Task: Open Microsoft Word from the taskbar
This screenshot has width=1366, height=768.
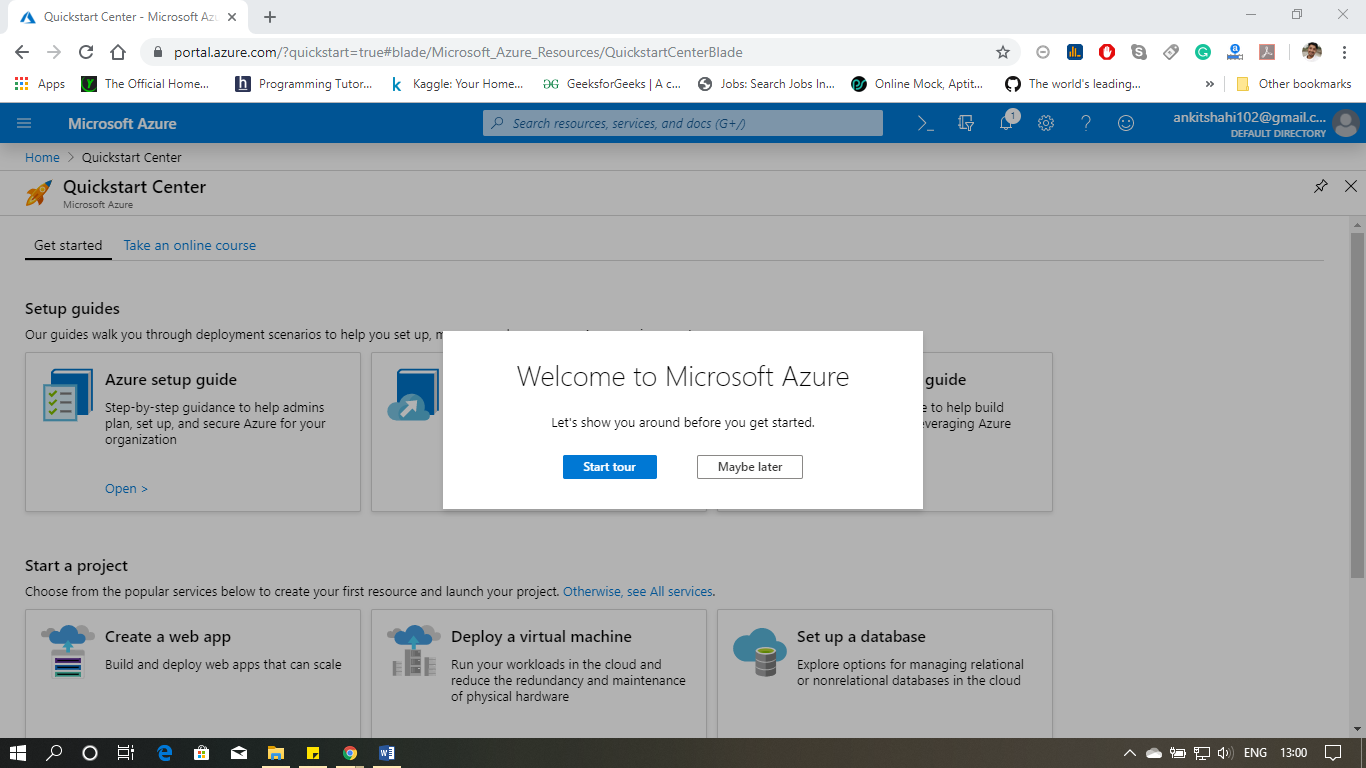Action: coord(387,753)
